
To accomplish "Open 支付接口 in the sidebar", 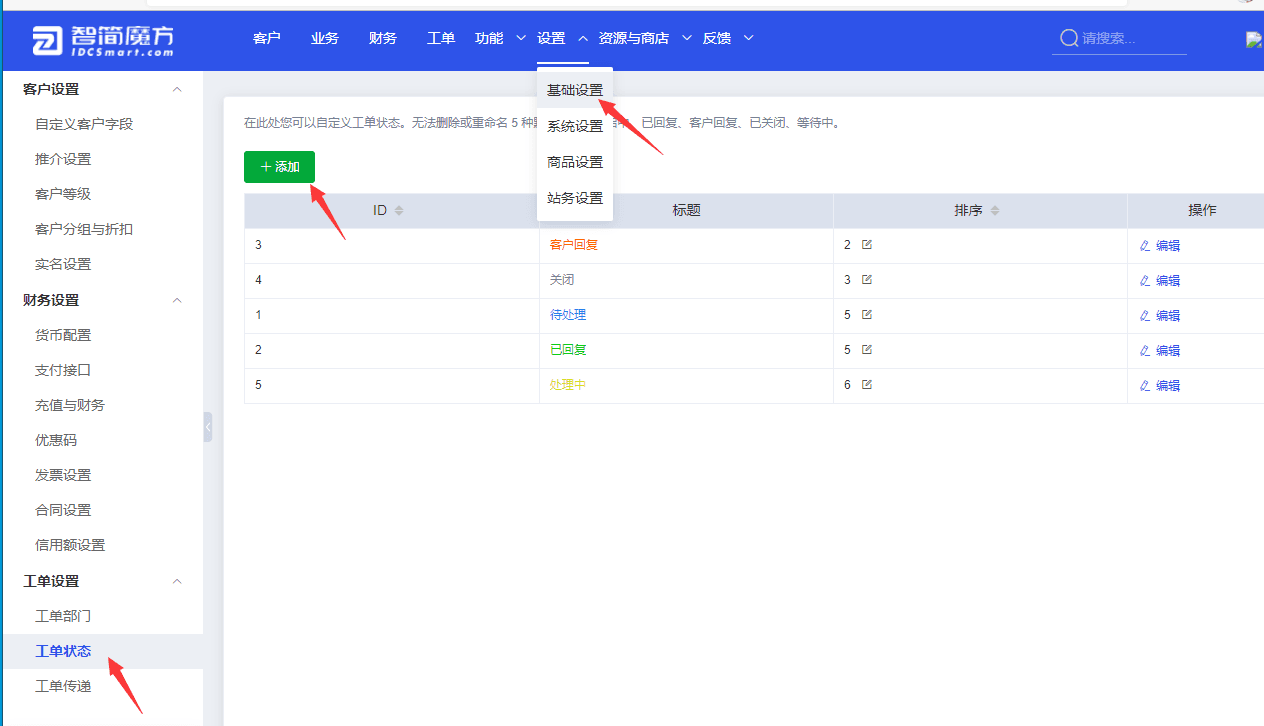I will 63,370.
